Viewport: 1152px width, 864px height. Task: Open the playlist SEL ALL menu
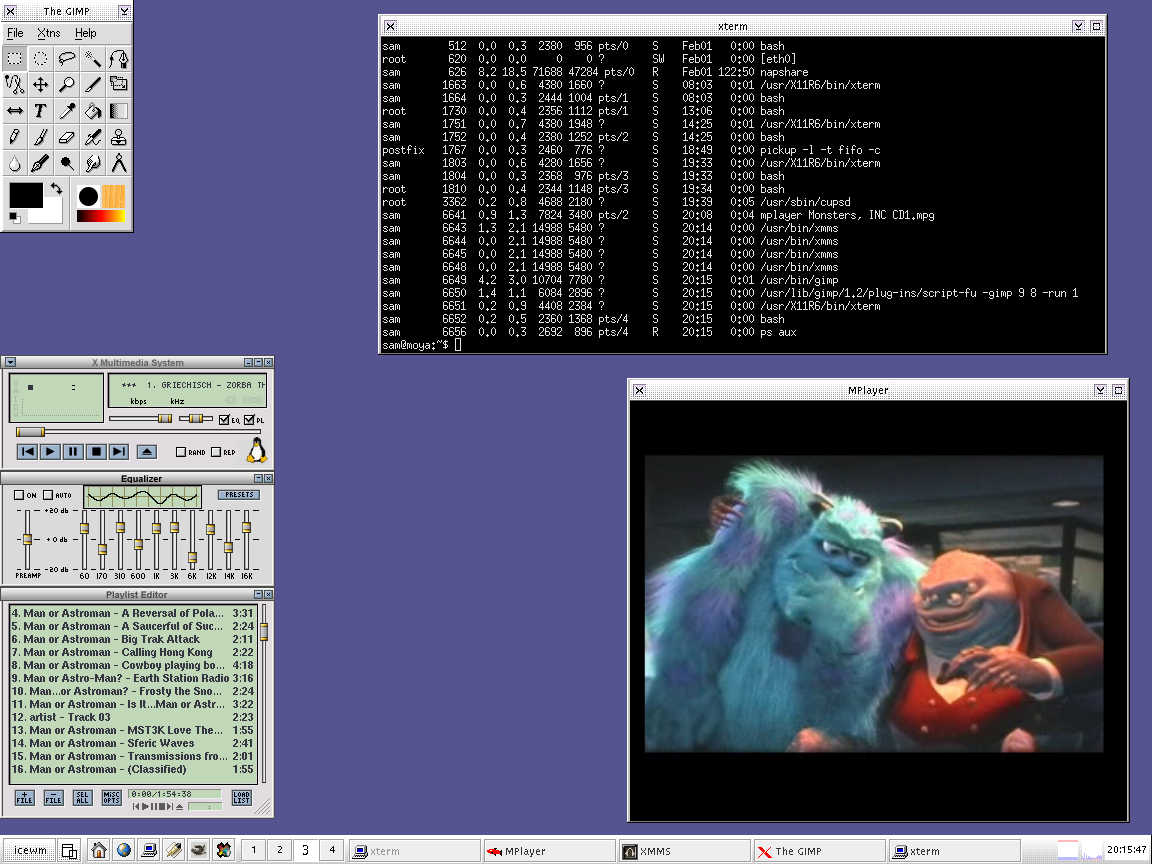(x=82, y=797)
